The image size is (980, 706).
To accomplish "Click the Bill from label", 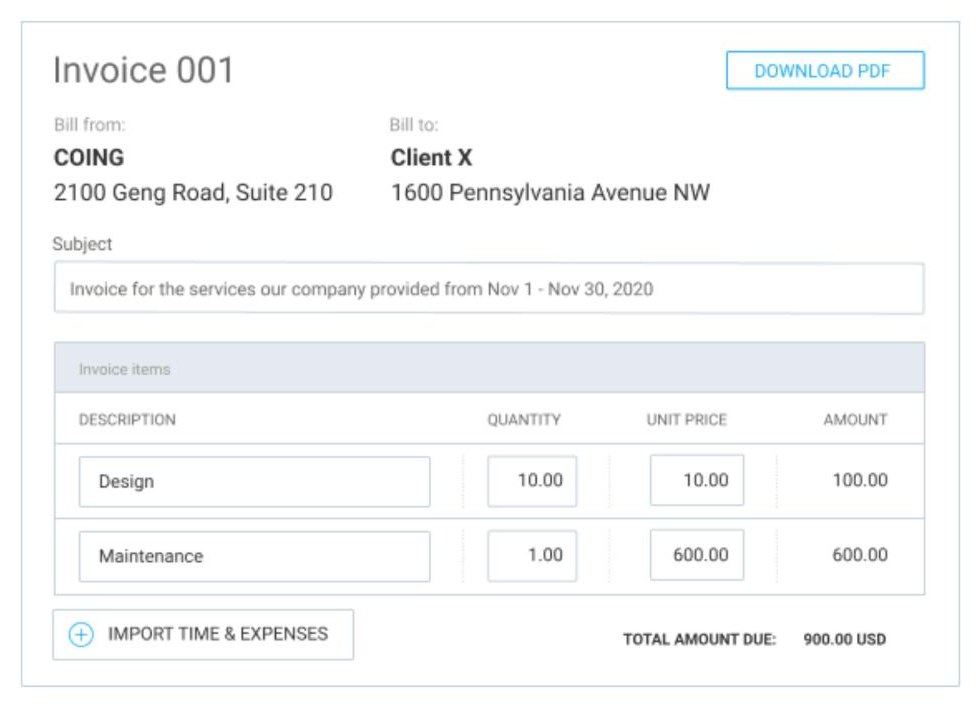I will pyautogui.click(x=89, y=125).
